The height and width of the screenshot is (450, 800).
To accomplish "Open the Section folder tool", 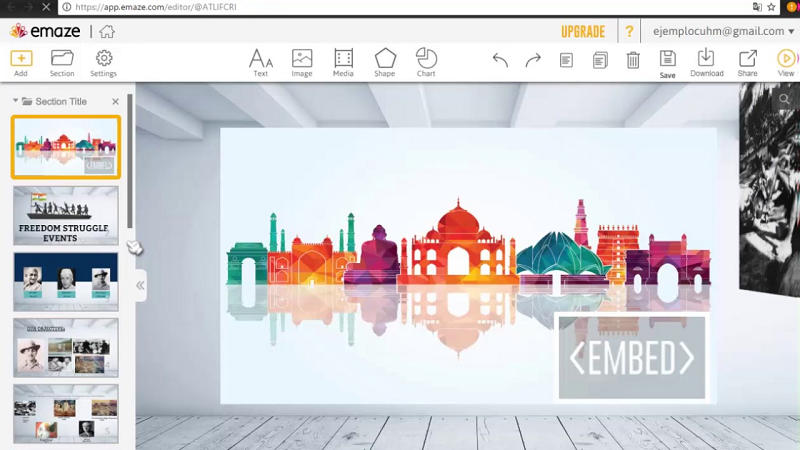I will pyautogui.click(x=62, y=59).
